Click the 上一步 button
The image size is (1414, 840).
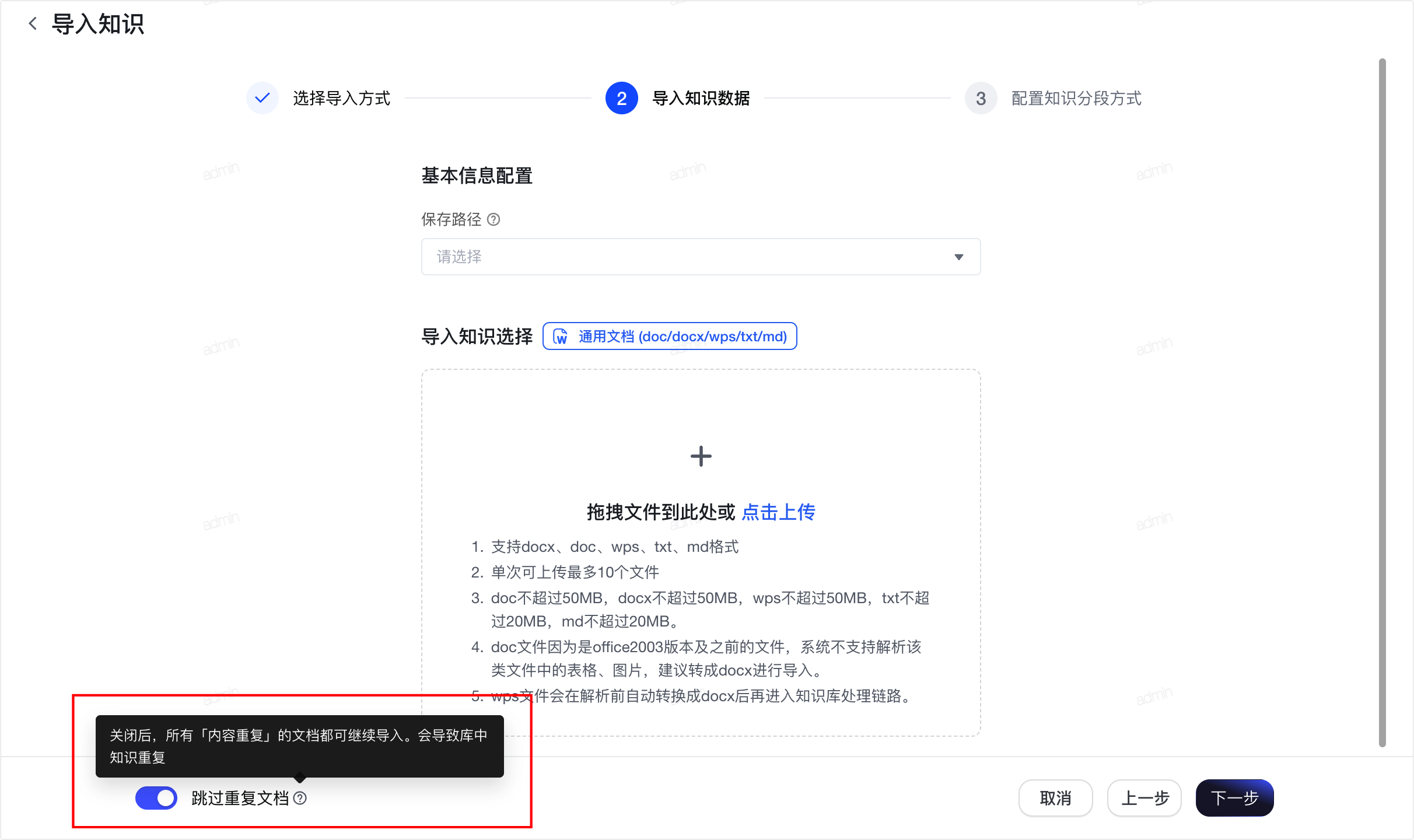point(1144,798)
